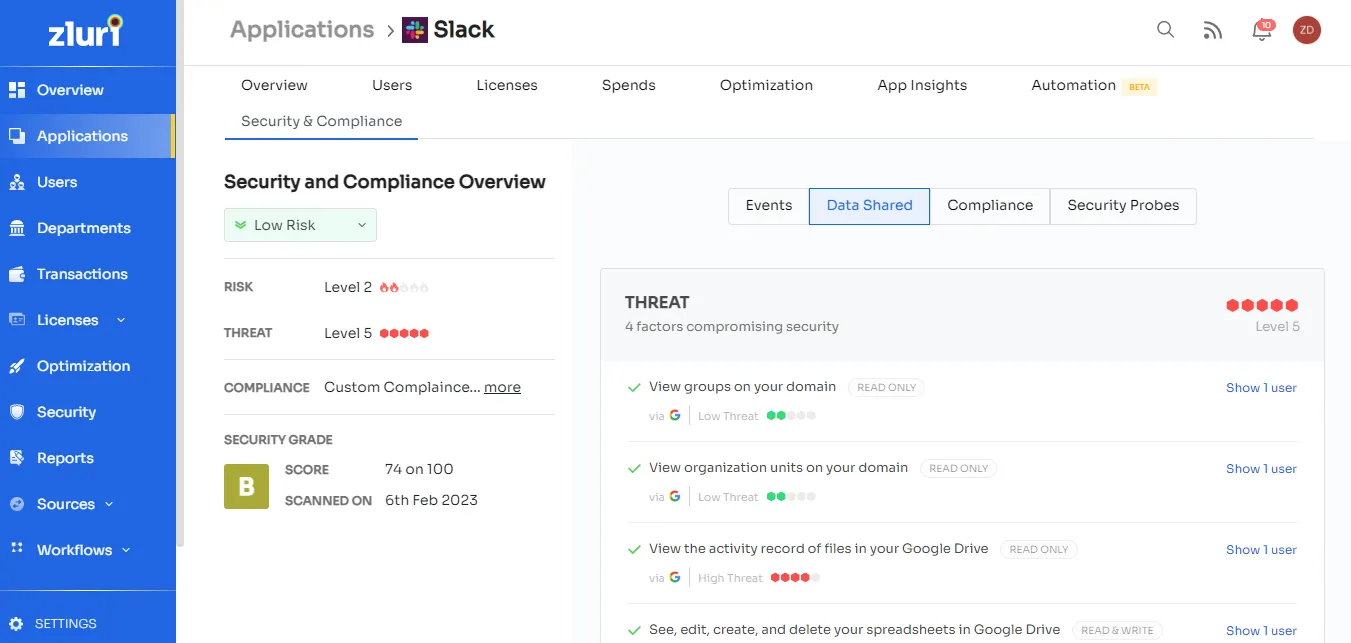Switch to the Licenses tab
Viewport: 1351px width, 643px height.
click(x=507, y=85)
